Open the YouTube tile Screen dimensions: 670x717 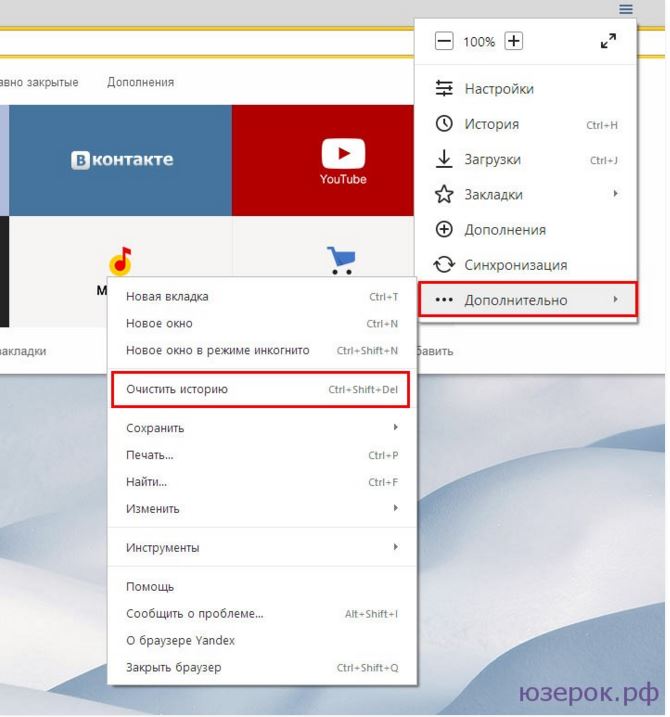point(343,160)
